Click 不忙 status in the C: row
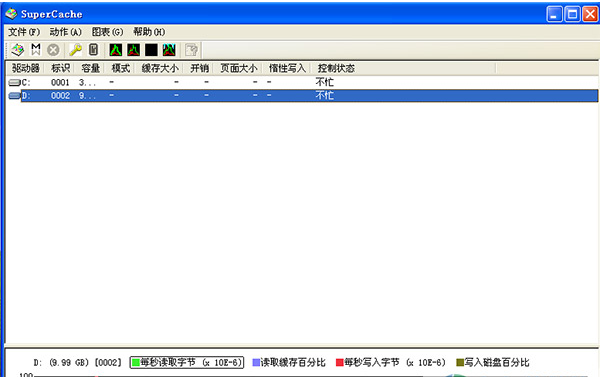 [324, 82]
